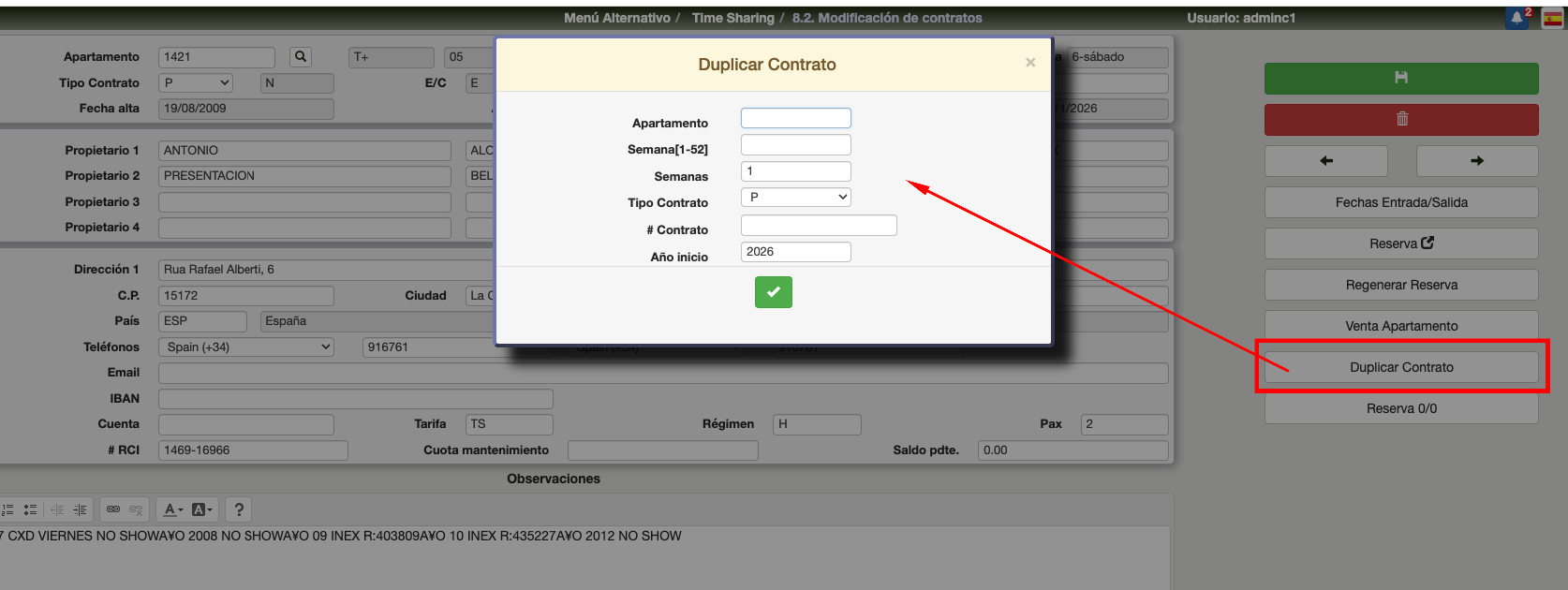Open the text font color dropdown
The width and height of the screenshot is (1568, 590).
173,509
